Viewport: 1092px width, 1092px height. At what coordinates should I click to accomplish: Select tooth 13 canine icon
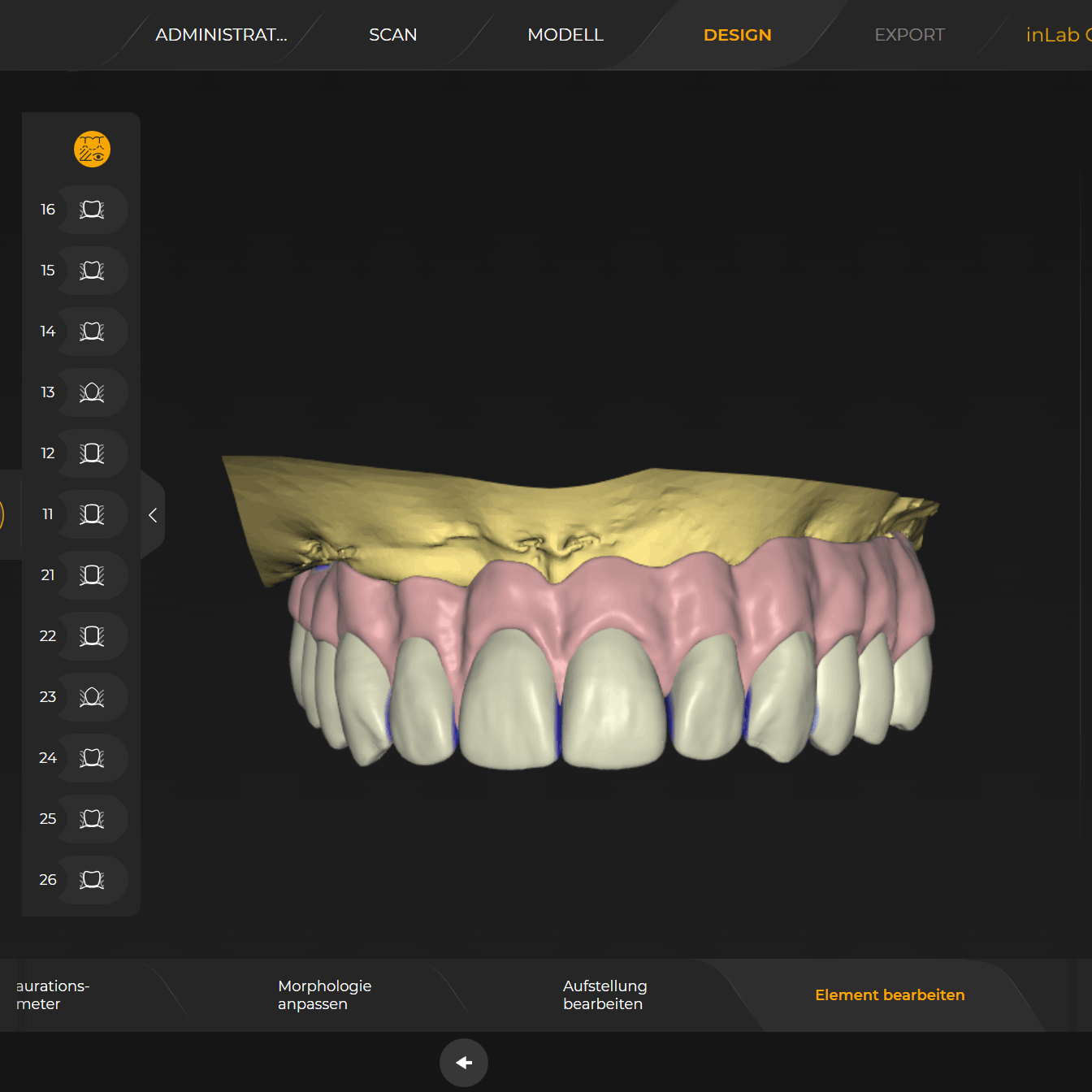click(x=92, y=392)
